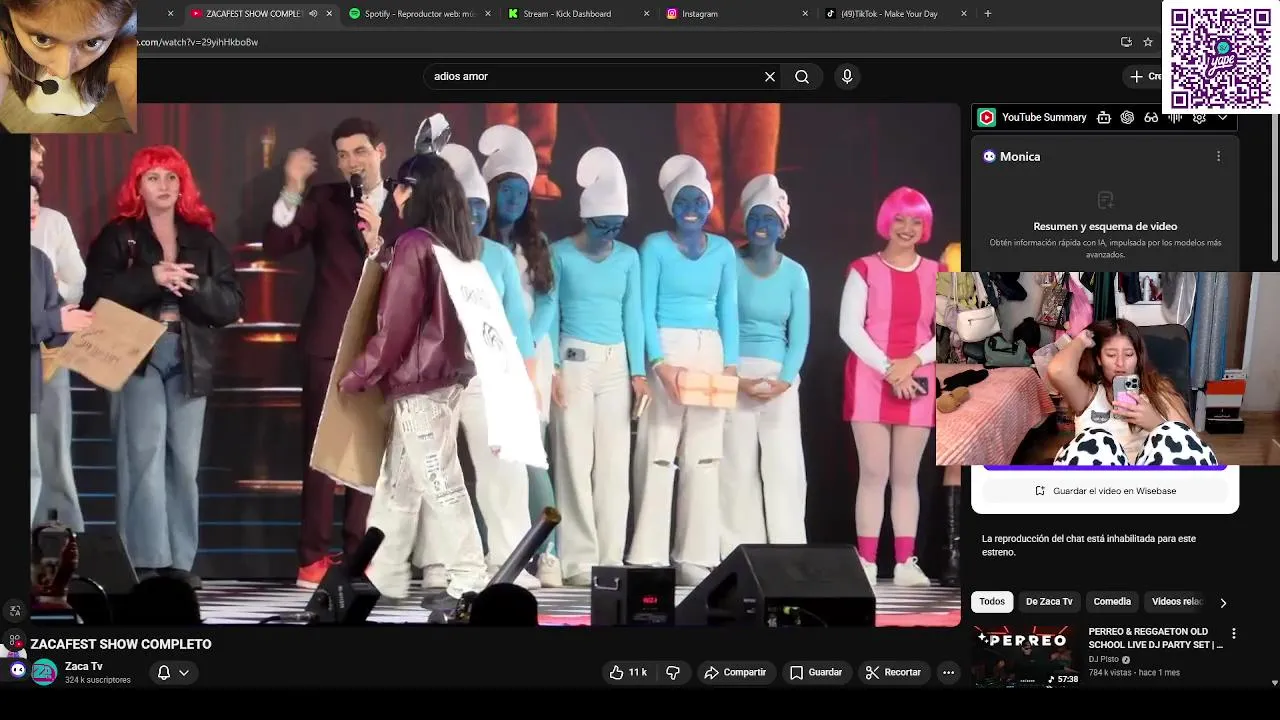Open a new browser tab
Viewport: 1280px width, 720px height.
pos(988,14)
